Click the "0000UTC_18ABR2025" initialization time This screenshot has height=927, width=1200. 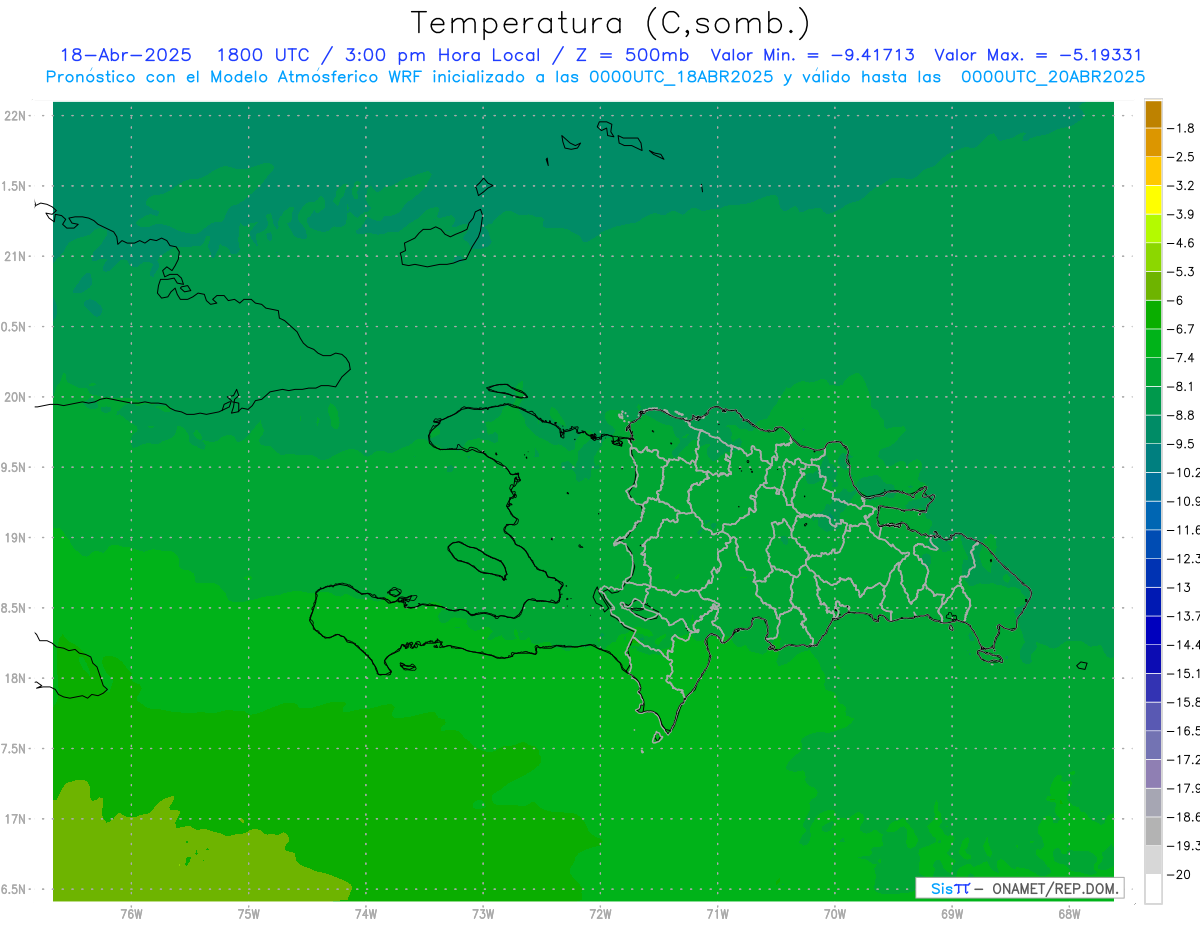[681, 76]
